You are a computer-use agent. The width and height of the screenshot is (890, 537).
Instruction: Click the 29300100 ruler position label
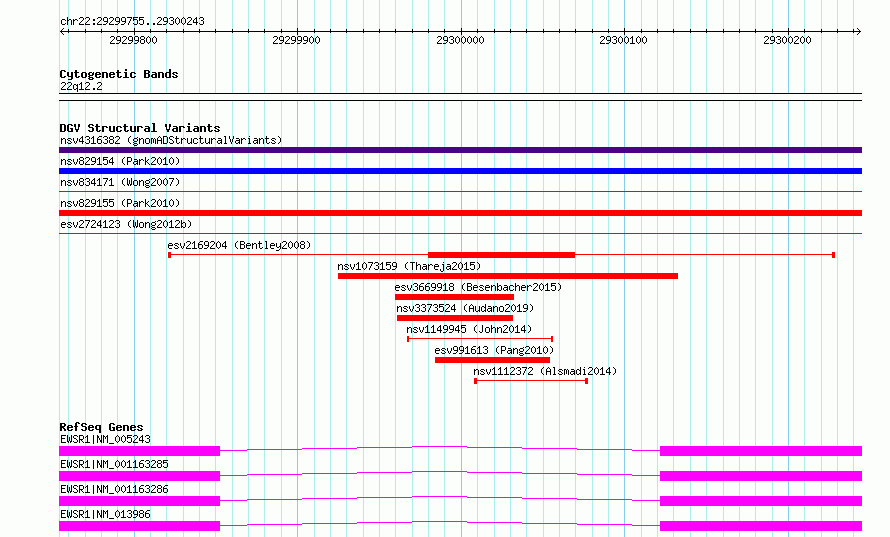pos(623,40)
